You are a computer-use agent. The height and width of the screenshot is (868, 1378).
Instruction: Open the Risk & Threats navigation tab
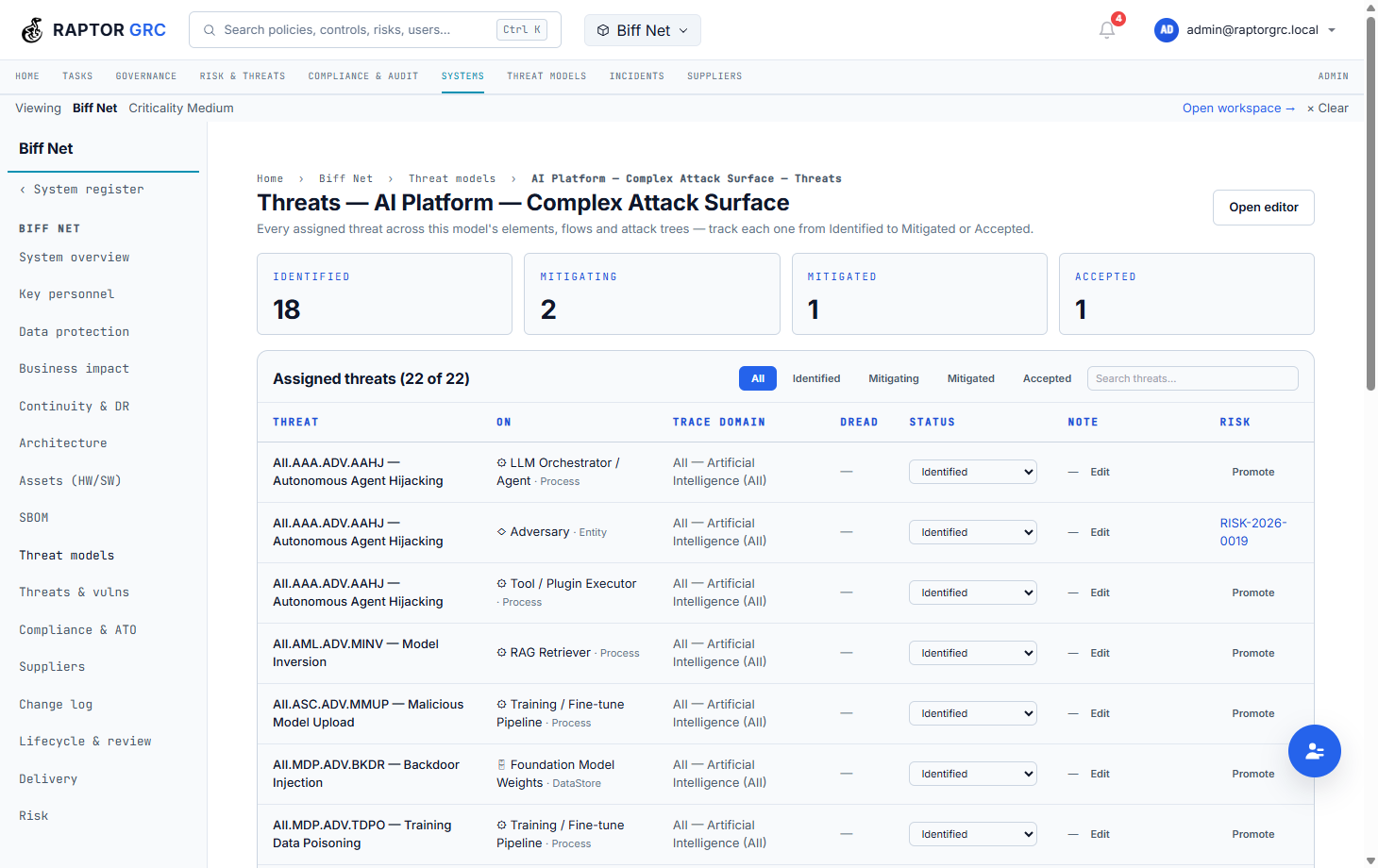pos(243,76)
